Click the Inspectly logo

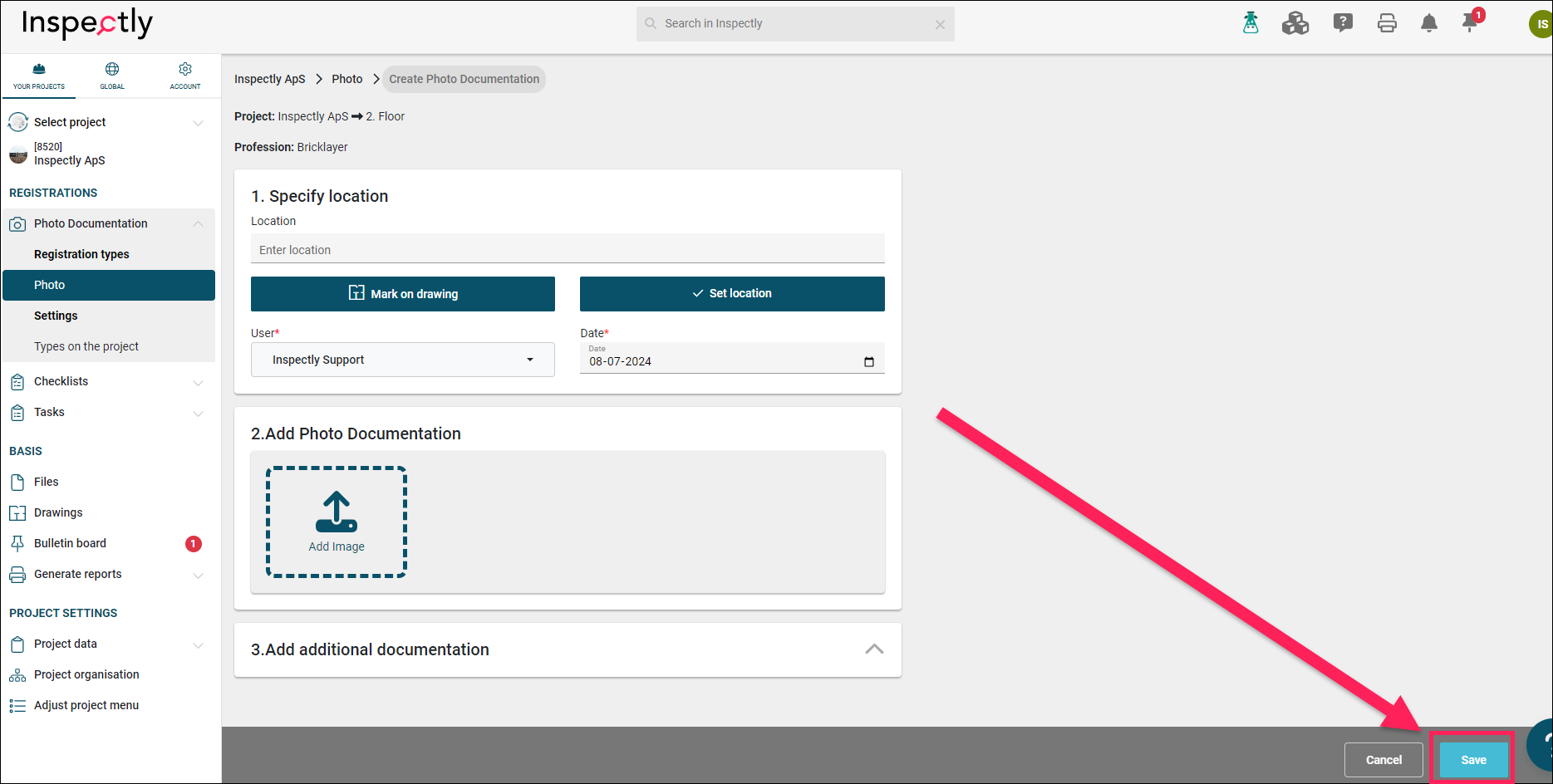pos(87,23)
